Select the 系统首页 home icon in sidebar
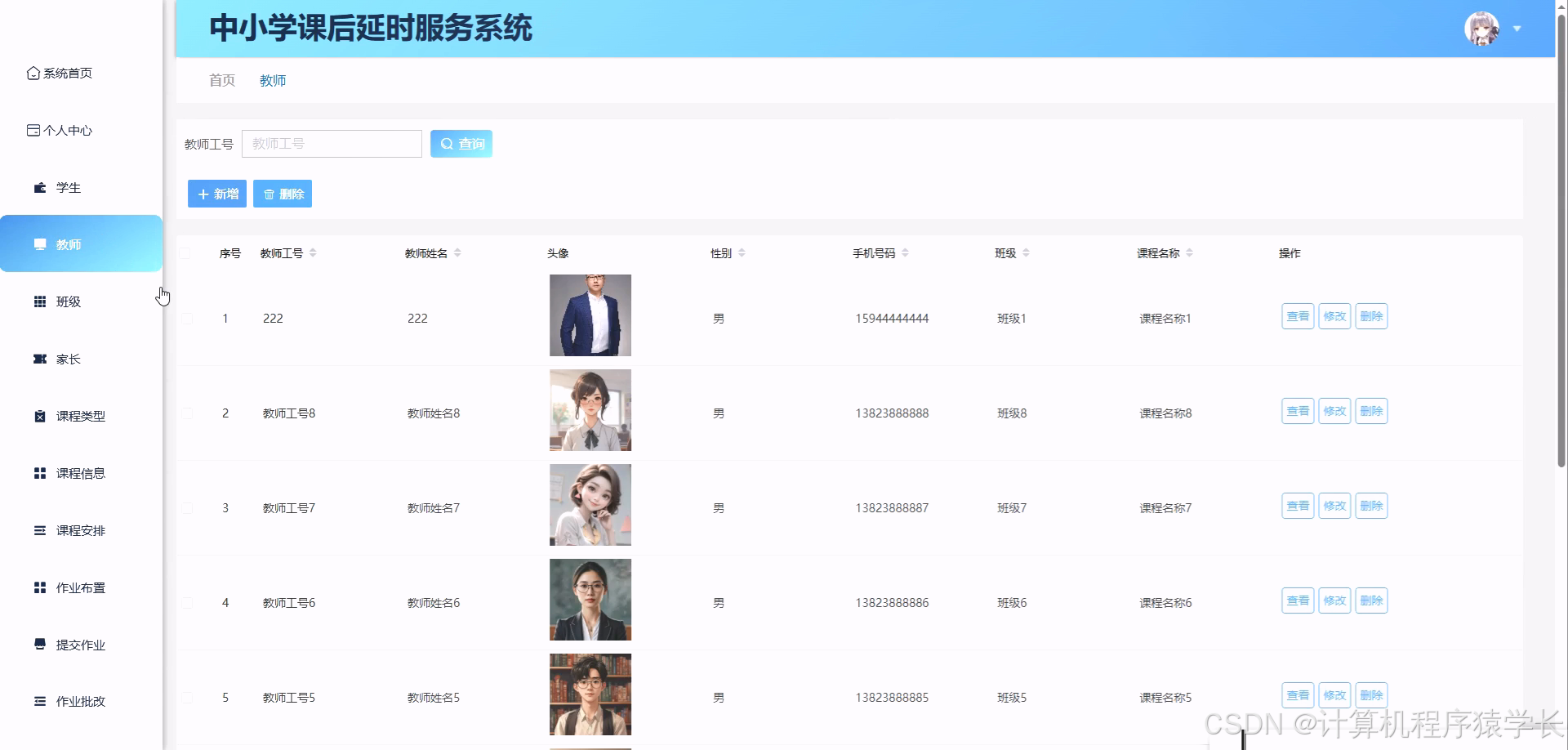Screen dimensions: 1568x750 coord(33,73)
